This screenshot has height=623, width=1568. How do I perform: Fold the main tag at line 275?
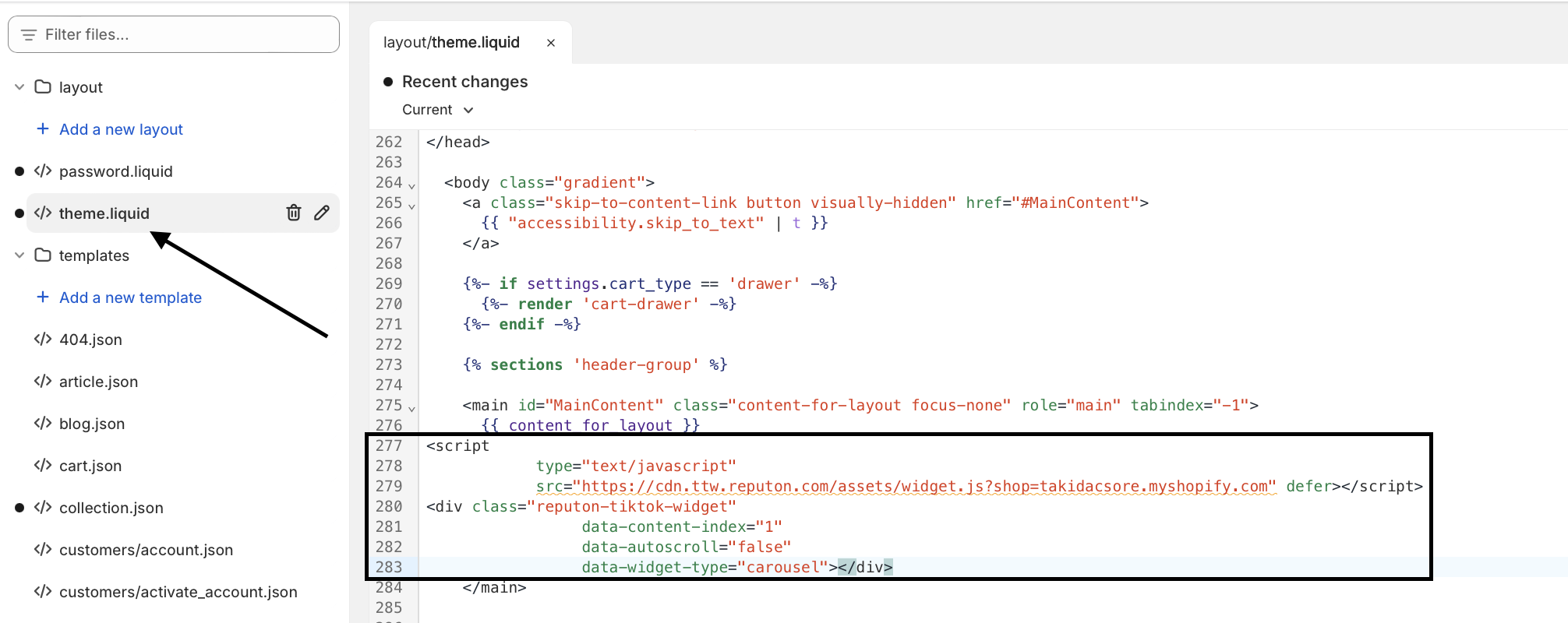(411, 408)
